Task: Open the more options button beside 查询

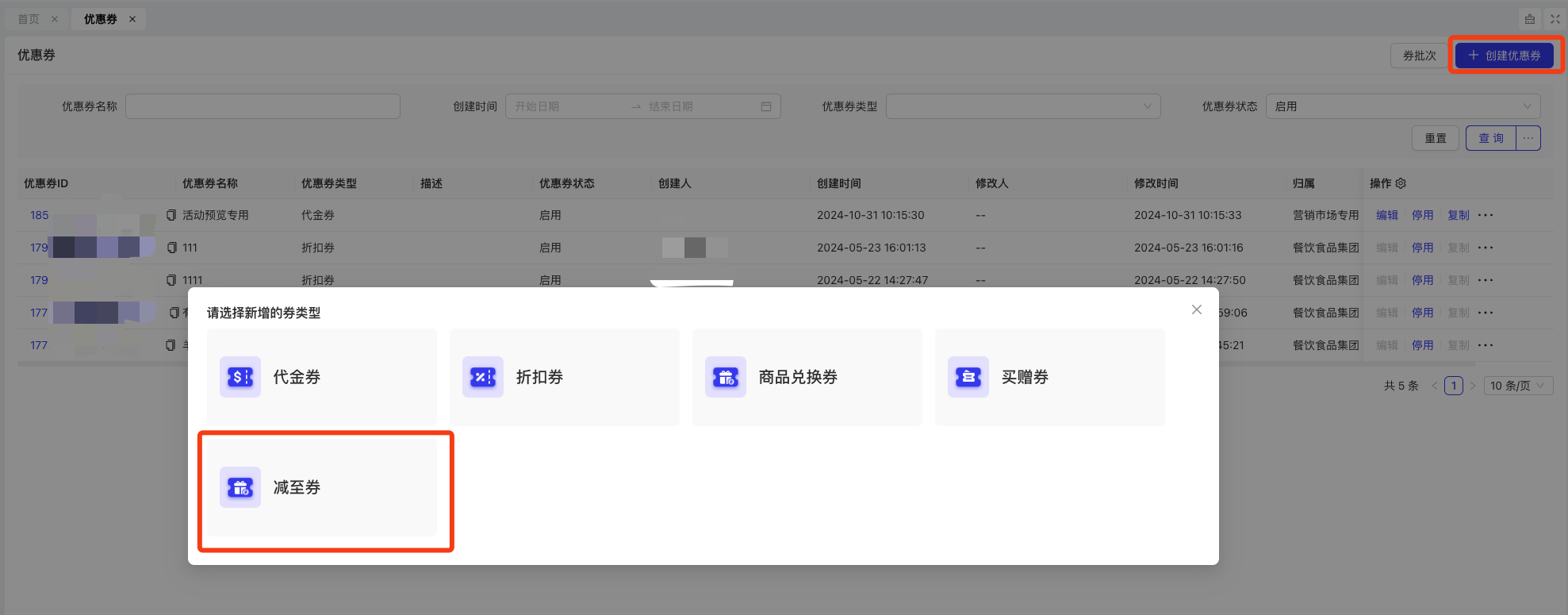Action: click(1528, 138)
